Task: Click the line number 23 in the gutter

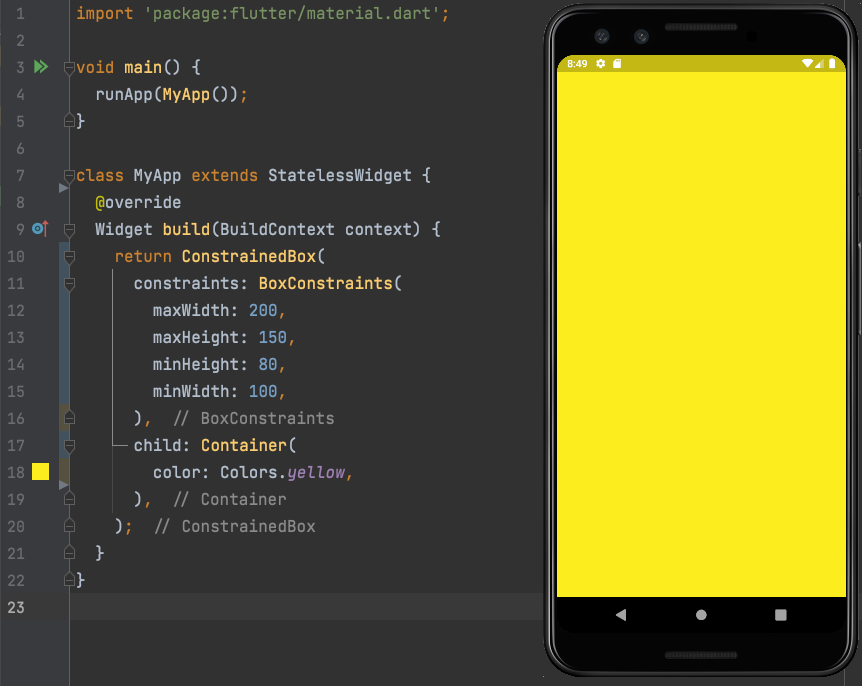Action: pyautogui.click(x=16, y=607)
